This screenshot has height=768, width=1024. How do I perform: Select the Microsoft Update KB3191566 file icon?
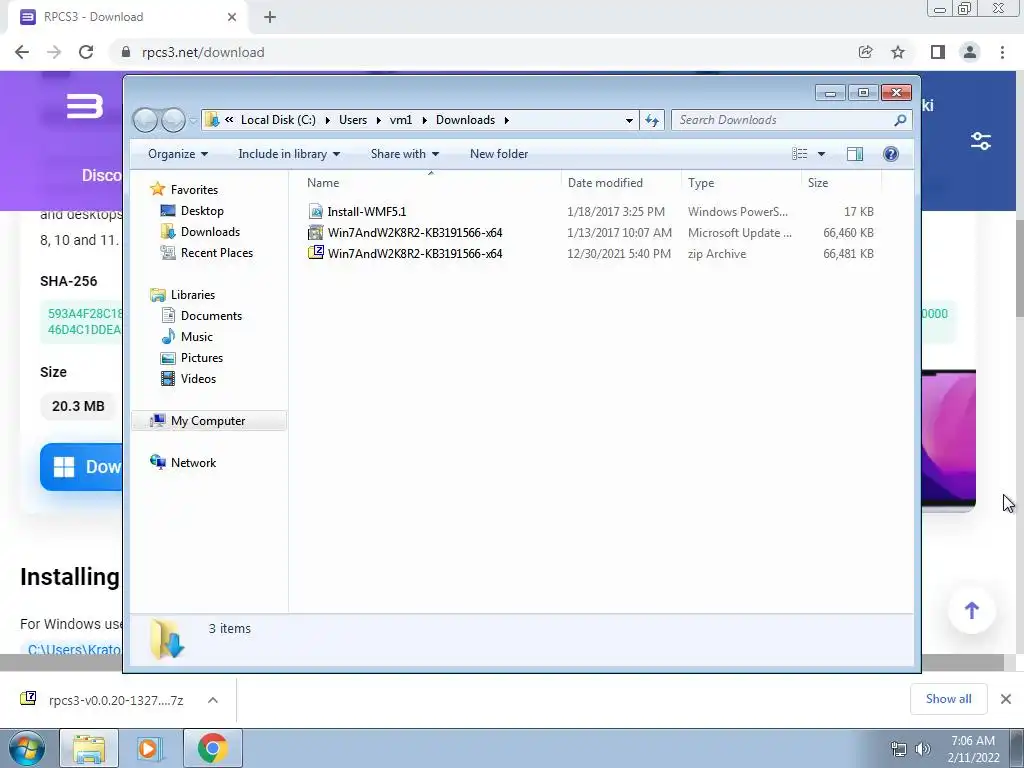[x=316, y=232]
